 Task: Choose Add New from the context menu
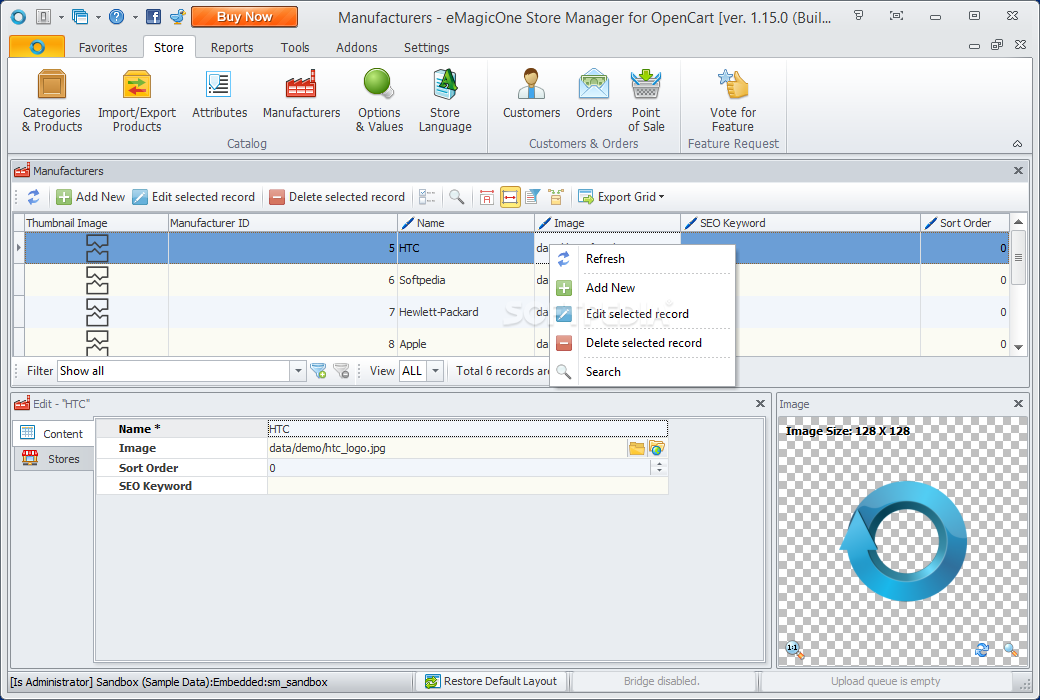click(x=642, y=288)
